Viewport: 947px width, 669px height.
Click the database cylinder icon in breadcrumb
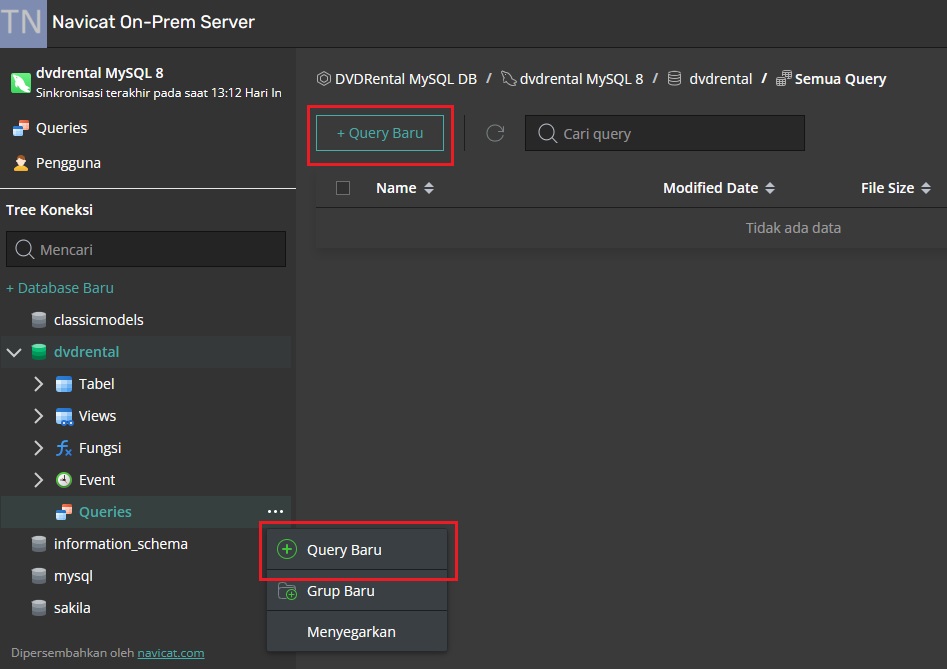click(675, 78)
